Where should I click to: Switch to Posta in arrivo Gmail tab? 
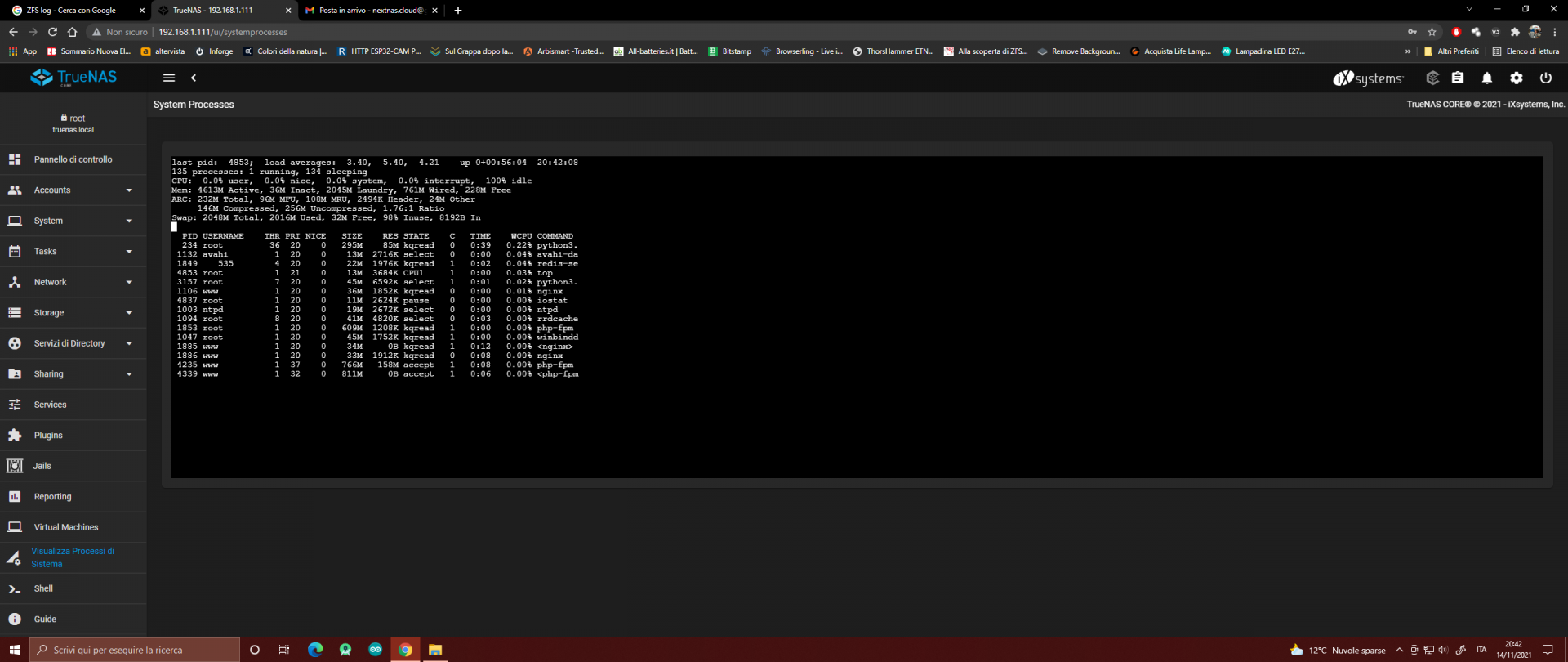click(x=372, y=10)
